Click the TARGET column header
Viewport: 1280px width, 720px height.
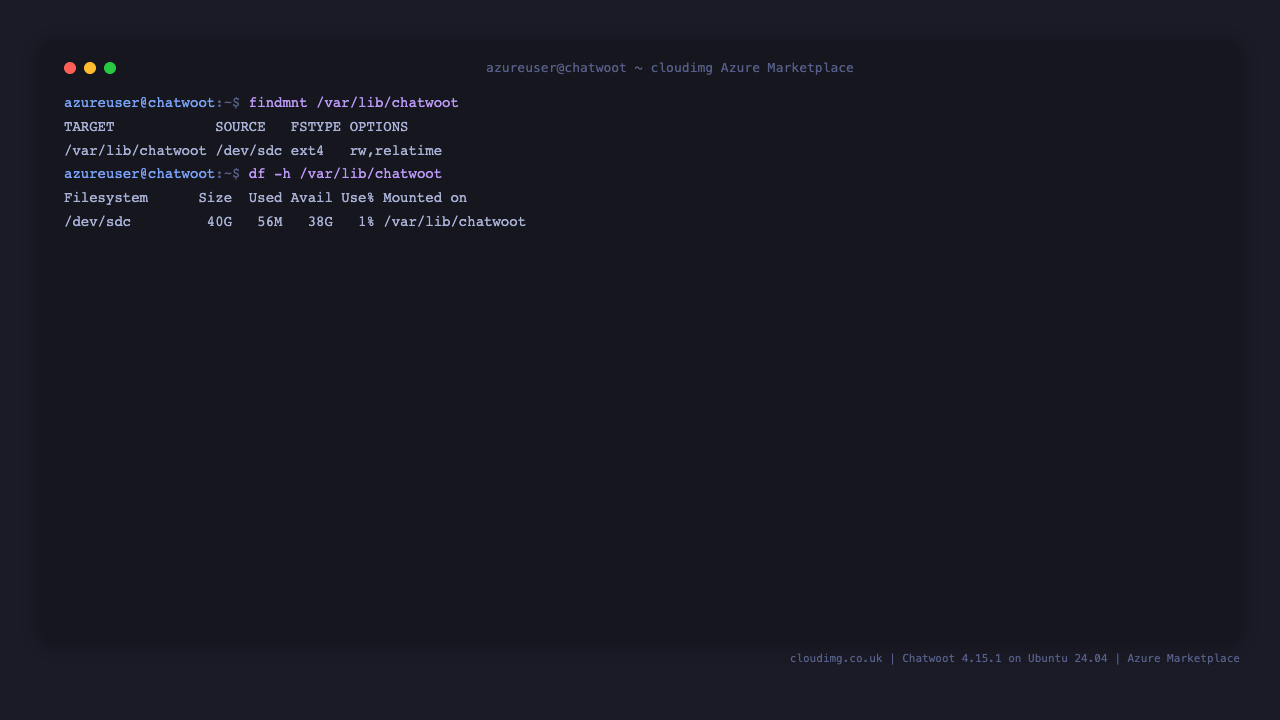point(89,127)
